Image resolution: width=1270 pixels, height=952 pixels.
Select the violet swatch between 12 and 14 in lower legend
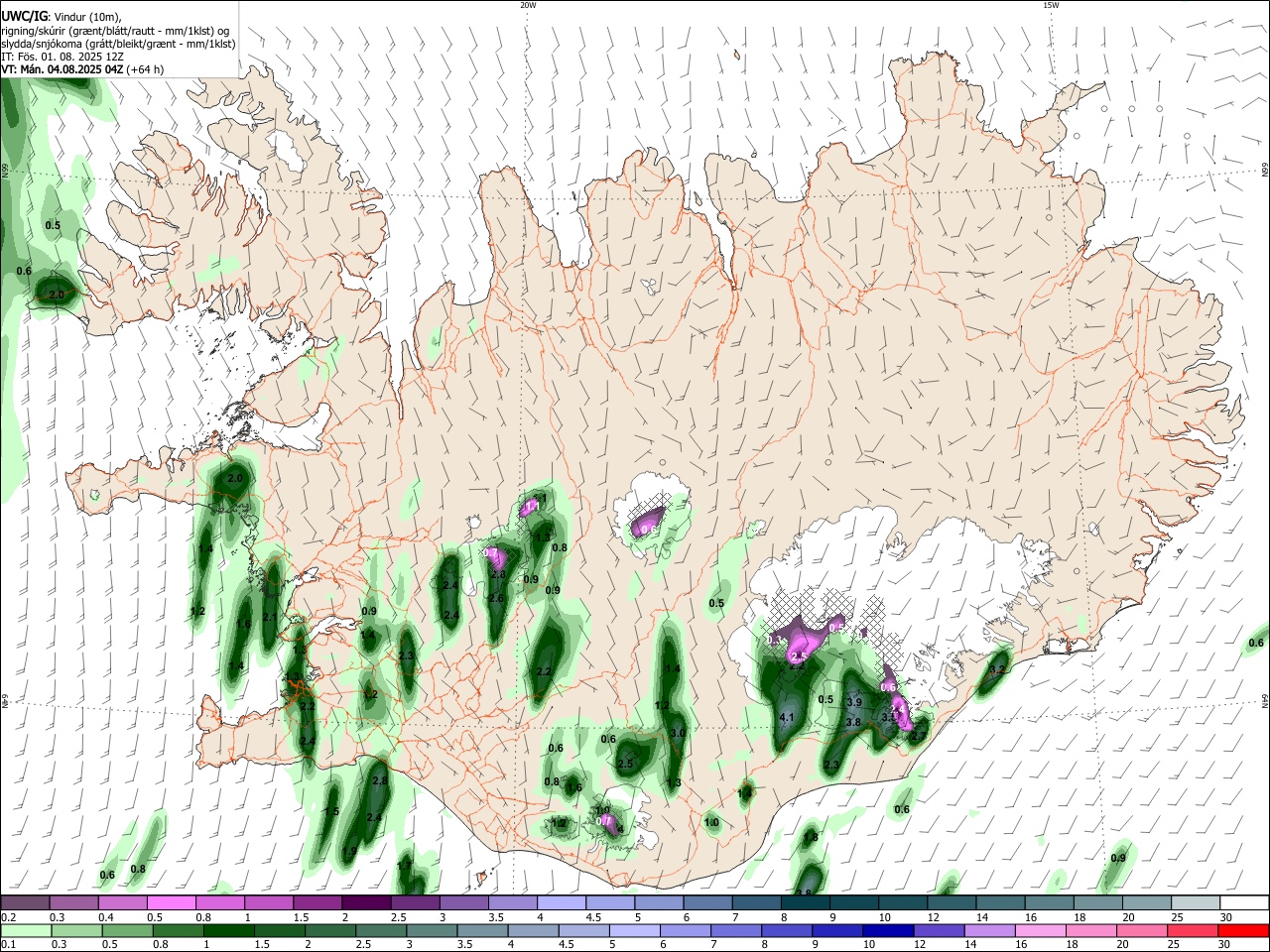click(942, 931)
